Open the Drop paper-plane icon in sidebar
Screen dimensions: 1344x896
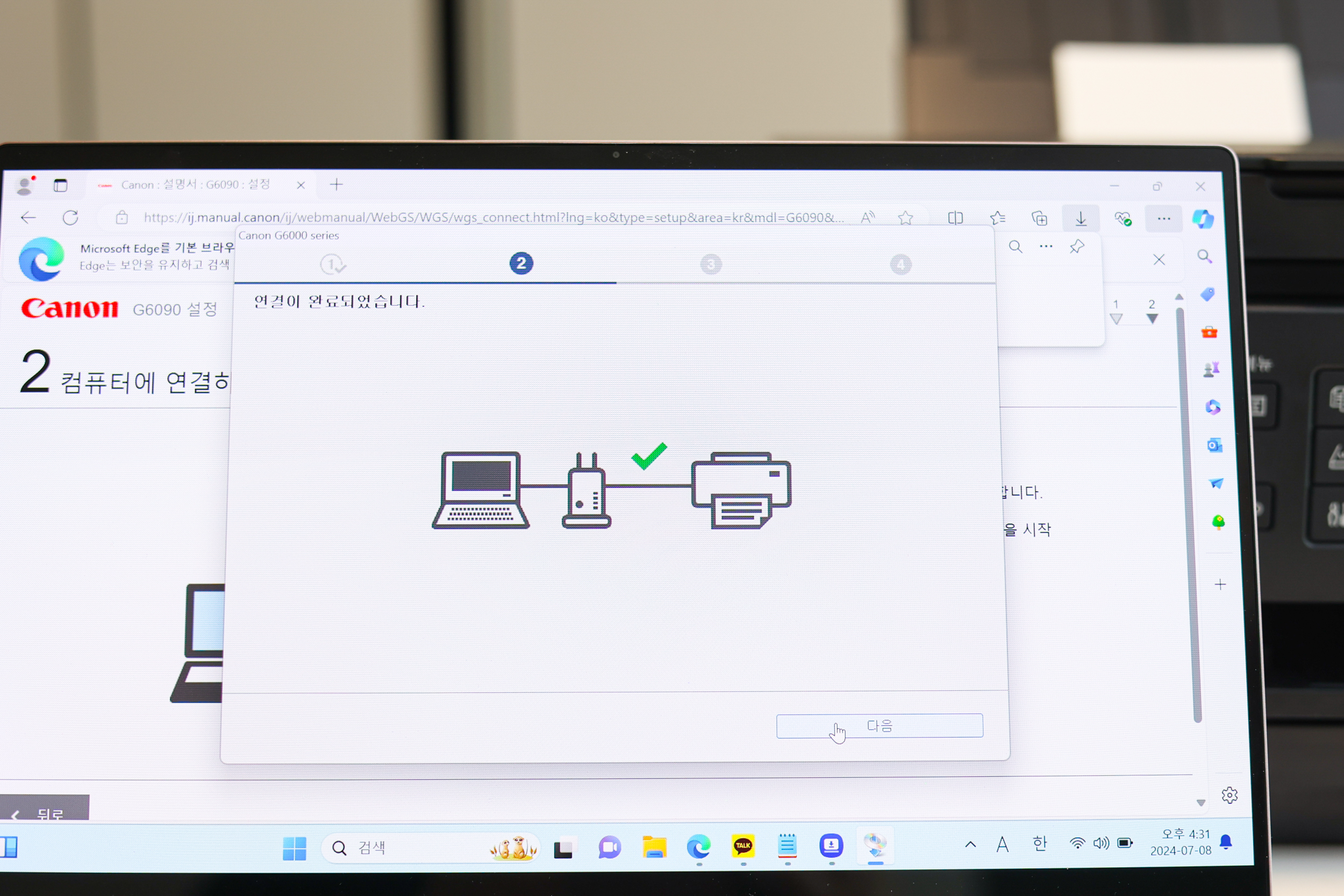pos(1216,483)
